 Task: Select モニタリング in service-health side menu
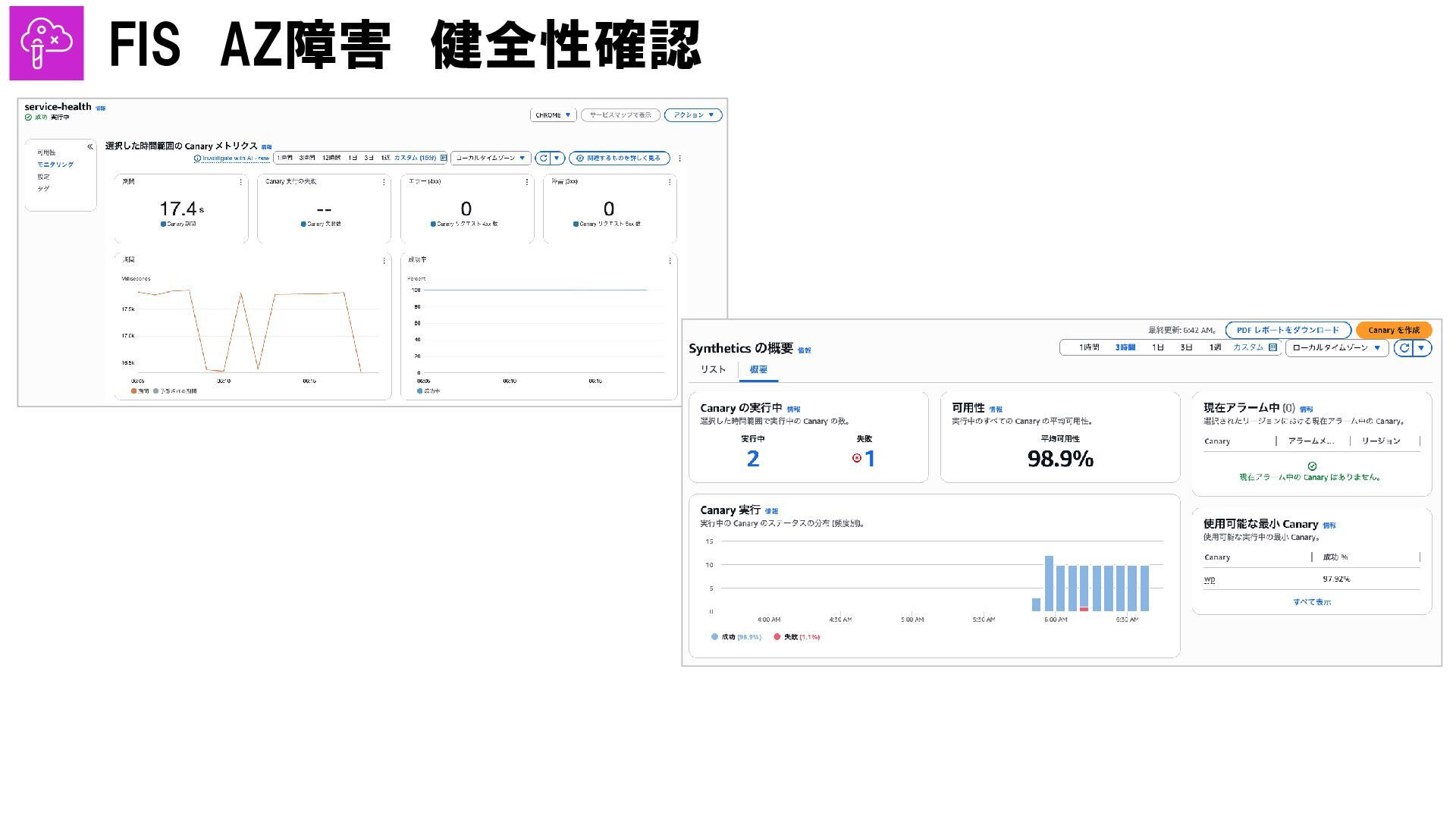pos(55,165)
